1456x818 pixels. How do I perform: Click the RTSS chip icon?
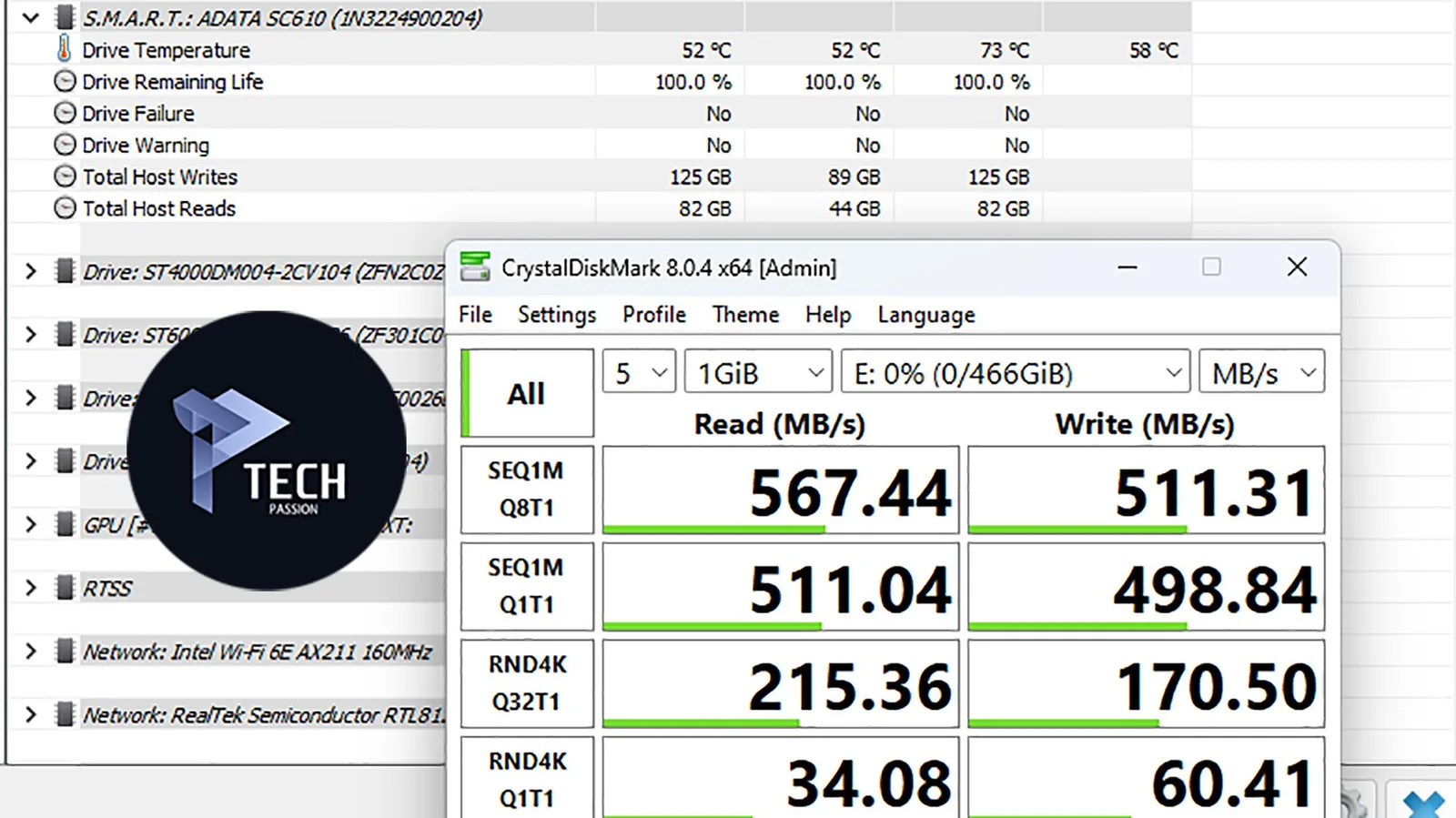pos(64,588)
